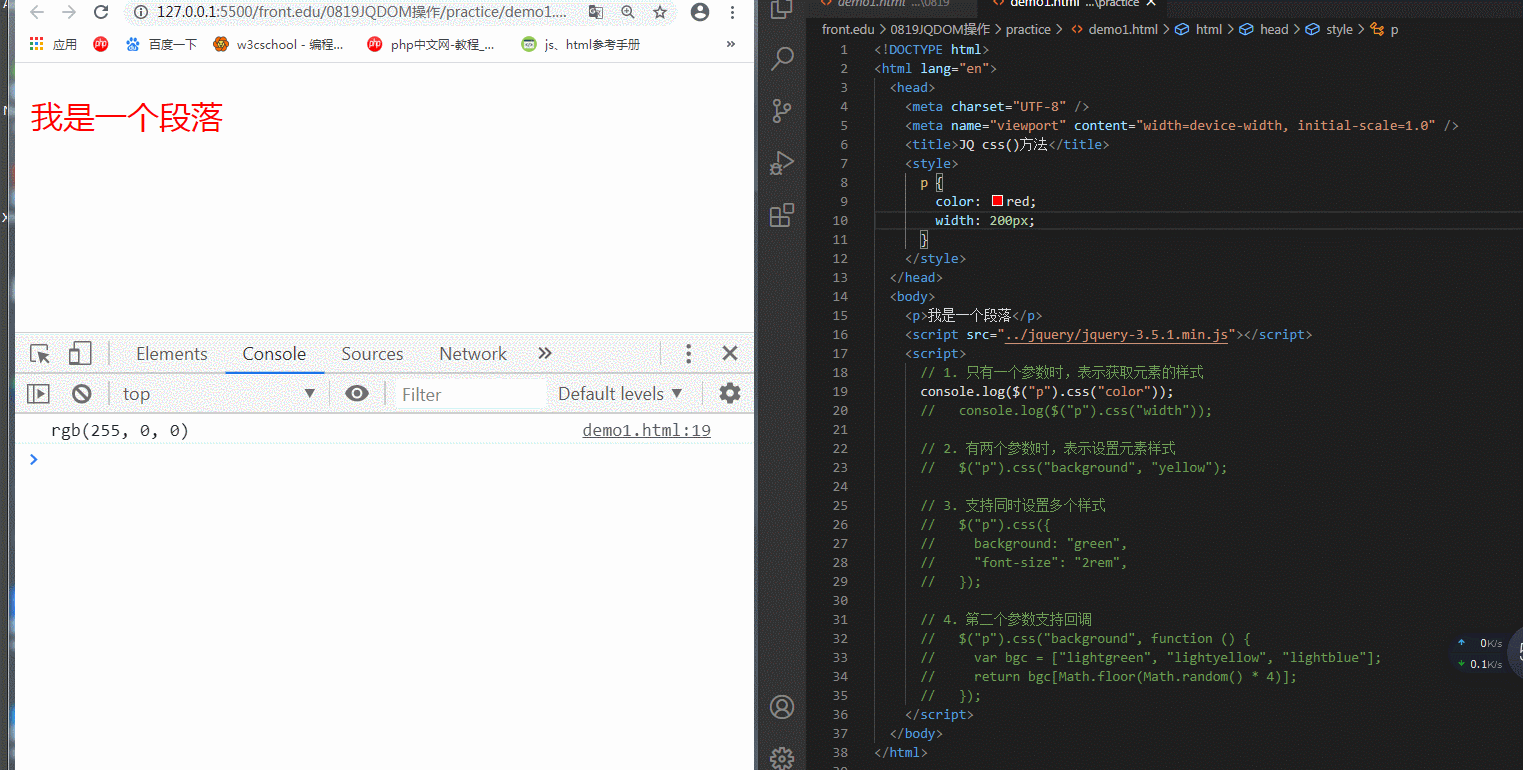Click demo1.html breadcrumb segment
This screenshot has height=770, width=1523.
[x=1114, y=29]
